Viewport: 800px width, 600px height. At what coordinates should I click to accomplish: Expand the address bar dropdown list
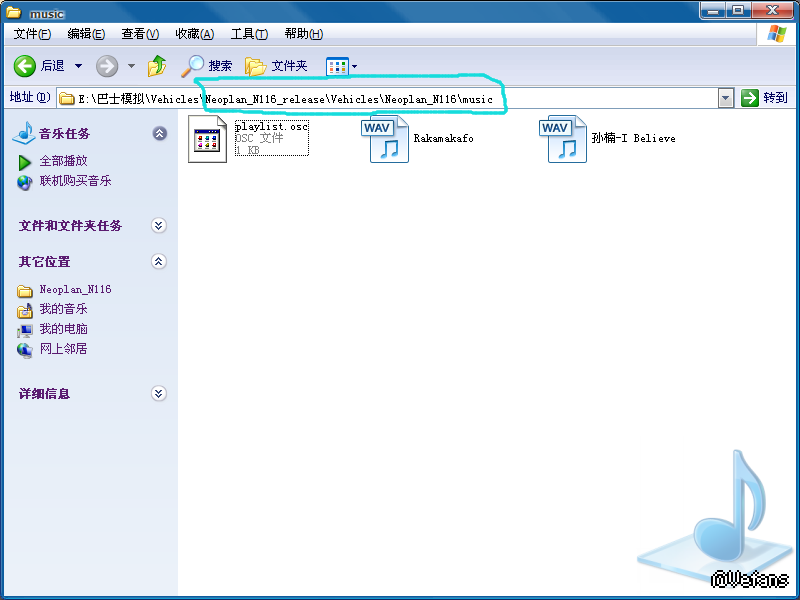pyautogui.click(x=726, y=98)
